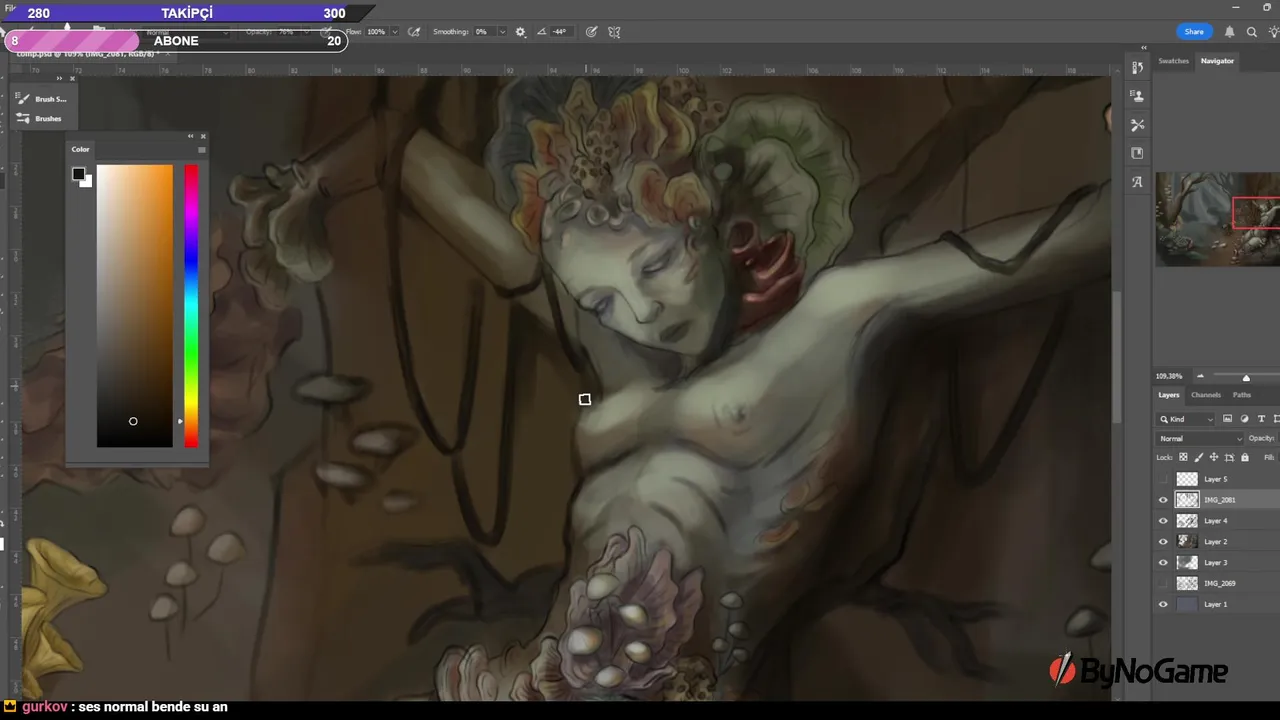
Task: Click the Navigator zoom slider handle
Action: pyautogui.click(x=1246, y=377)
